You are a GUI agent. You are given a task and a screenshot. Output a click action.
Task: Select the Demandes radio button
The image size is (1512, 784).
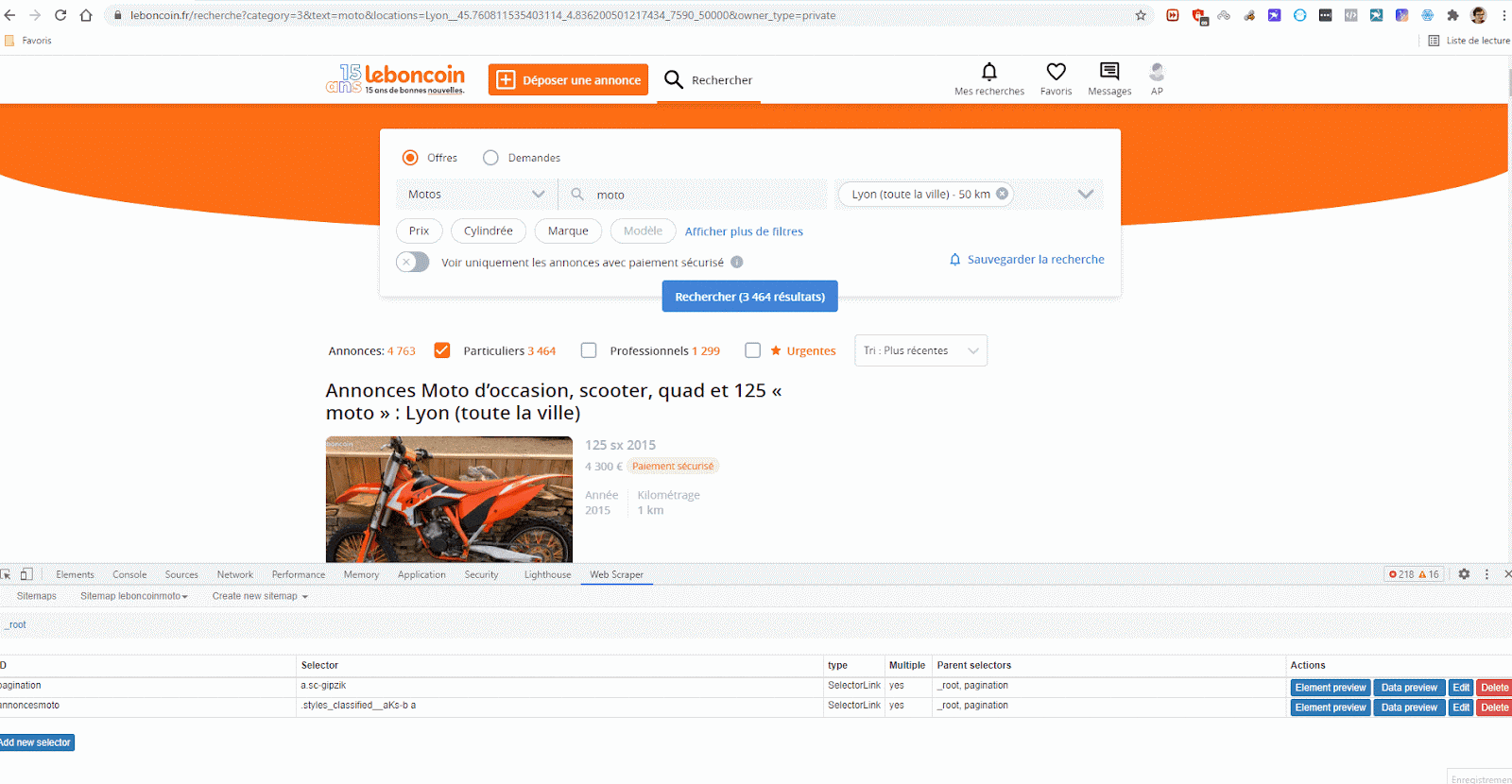click(490, 158)
